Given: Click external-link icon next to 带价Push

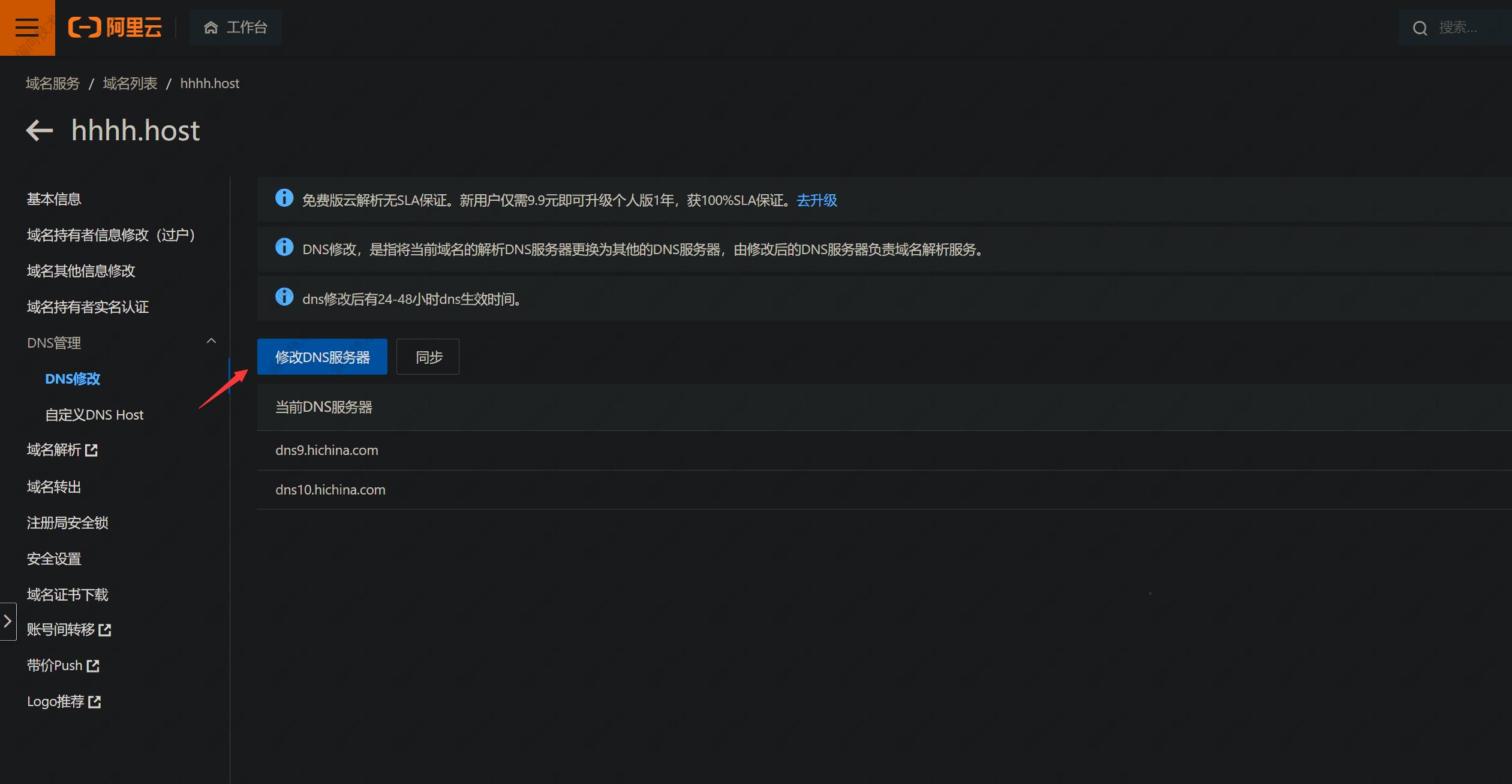Looking at the screenshot, I should [93, 666].
